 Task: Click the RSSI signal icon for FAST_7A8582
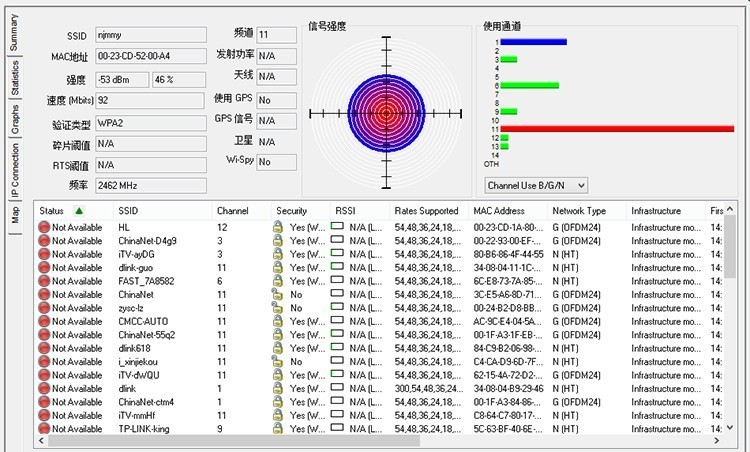tap(337, 279)
